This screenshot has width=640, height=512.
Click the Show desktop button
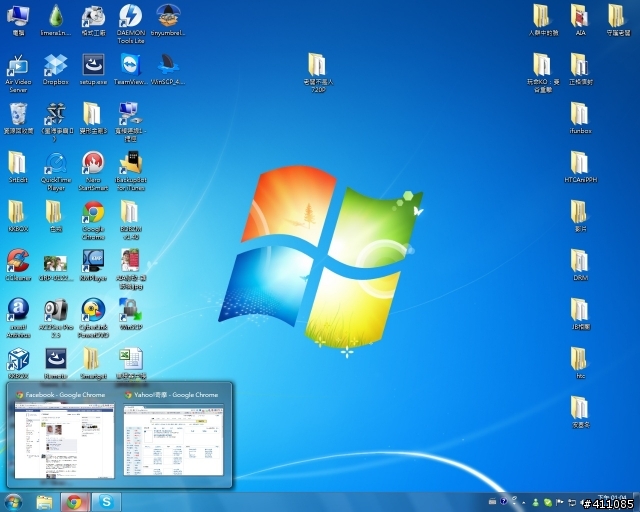click(636, 502)
